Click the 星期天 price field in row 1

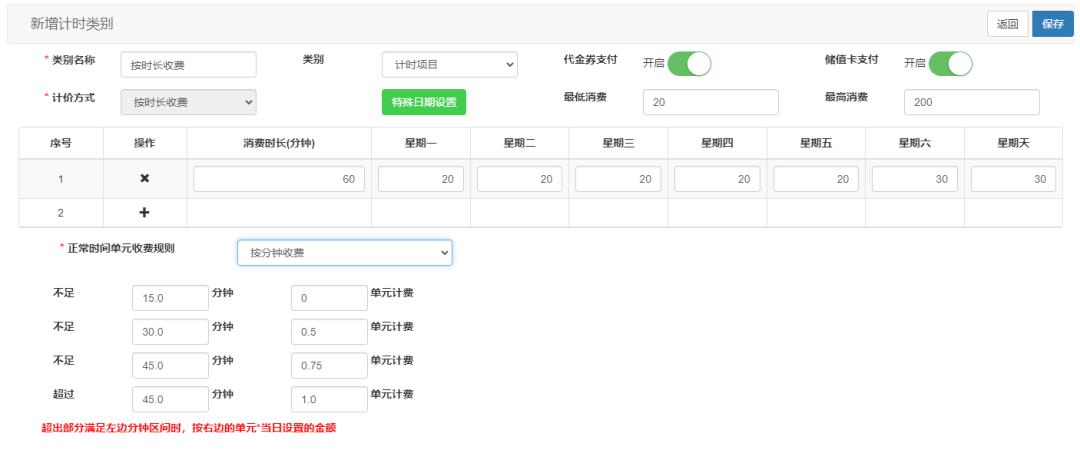[x=1013, y=179]
